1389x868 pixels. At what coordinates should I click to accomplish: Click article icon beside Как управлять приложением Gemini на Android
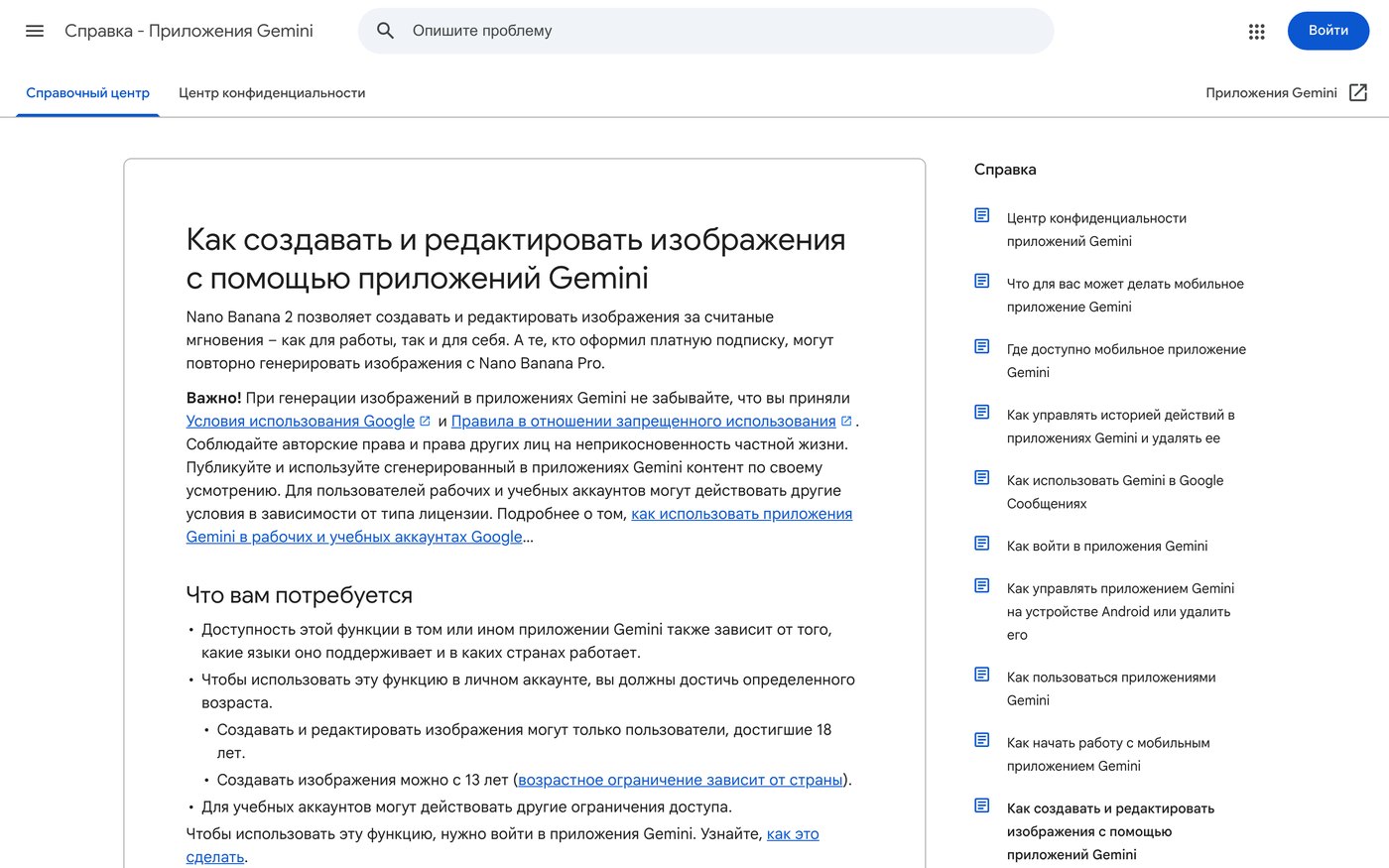(982, 585)
